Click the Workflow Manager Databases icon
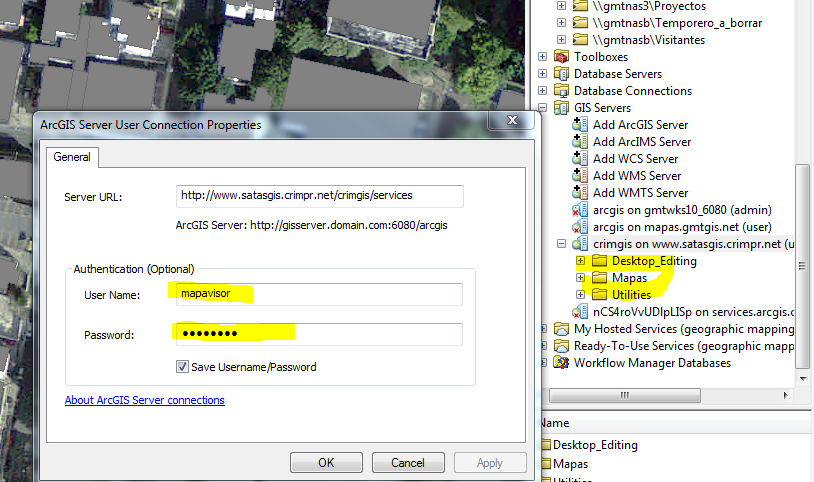 [561, 363]
